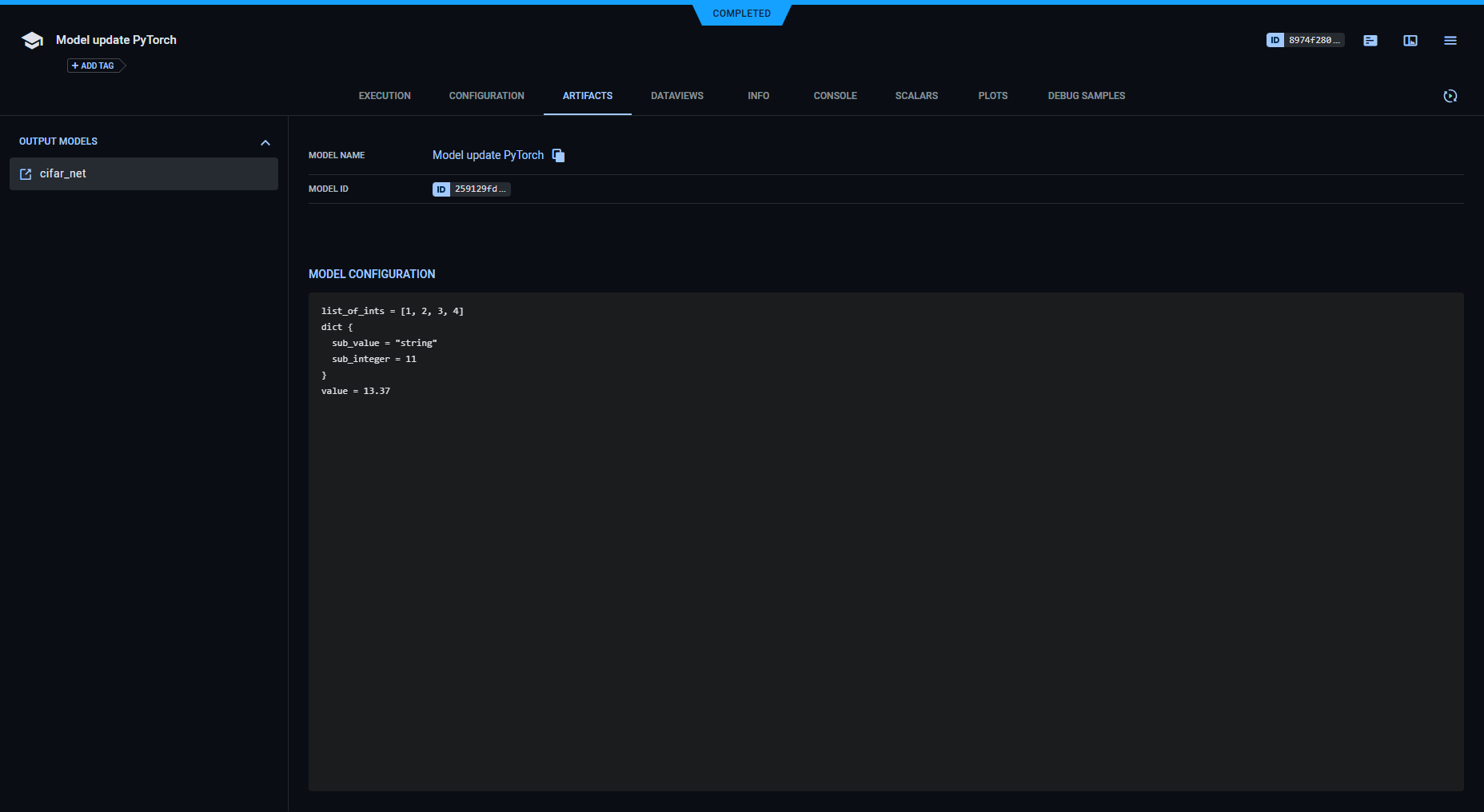Select cifar_net in output models list
The image size is (1484, 812).
pyautogui.click(x=144, y=173)
